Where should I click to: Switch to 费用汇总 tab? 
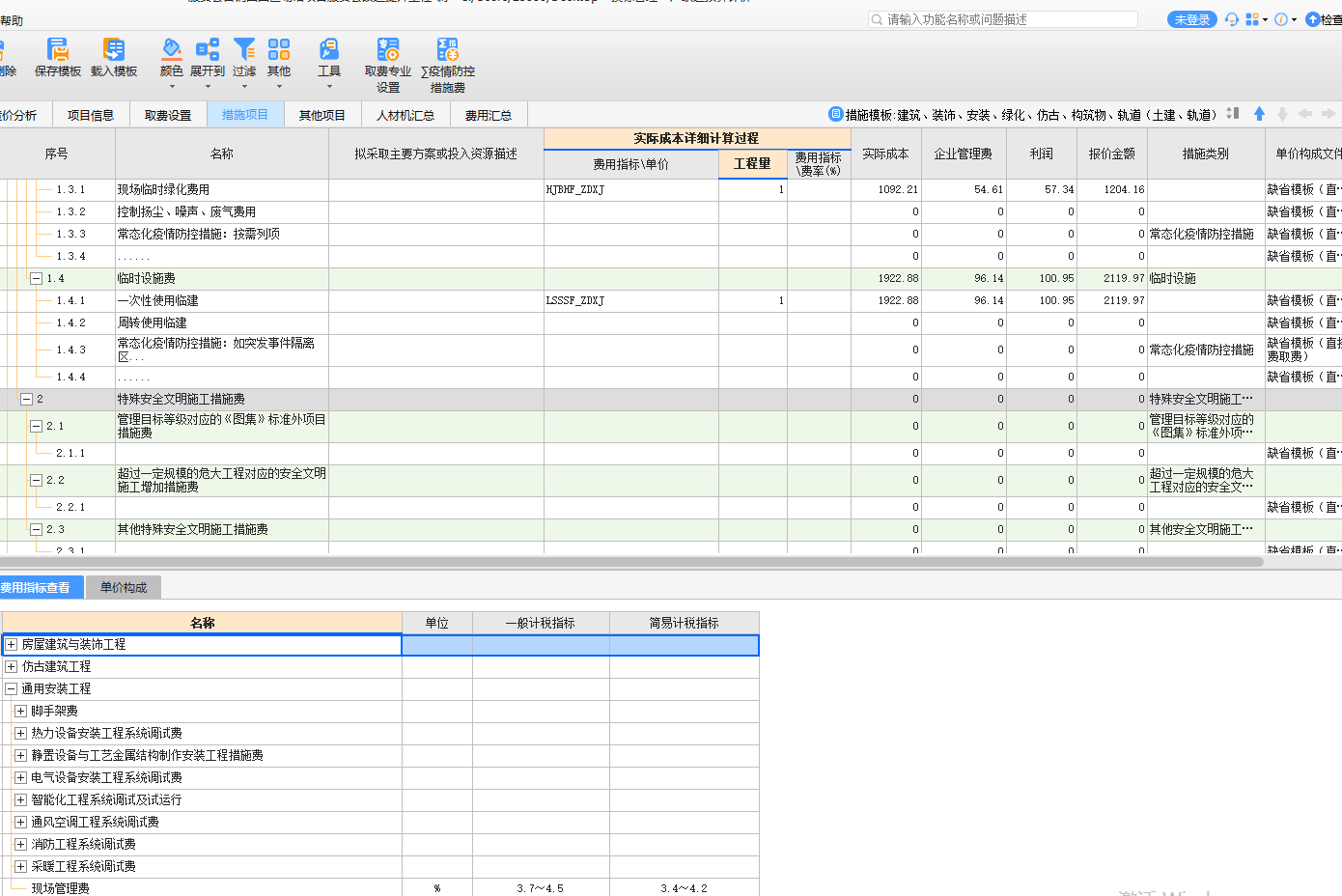tap(489, 115)
